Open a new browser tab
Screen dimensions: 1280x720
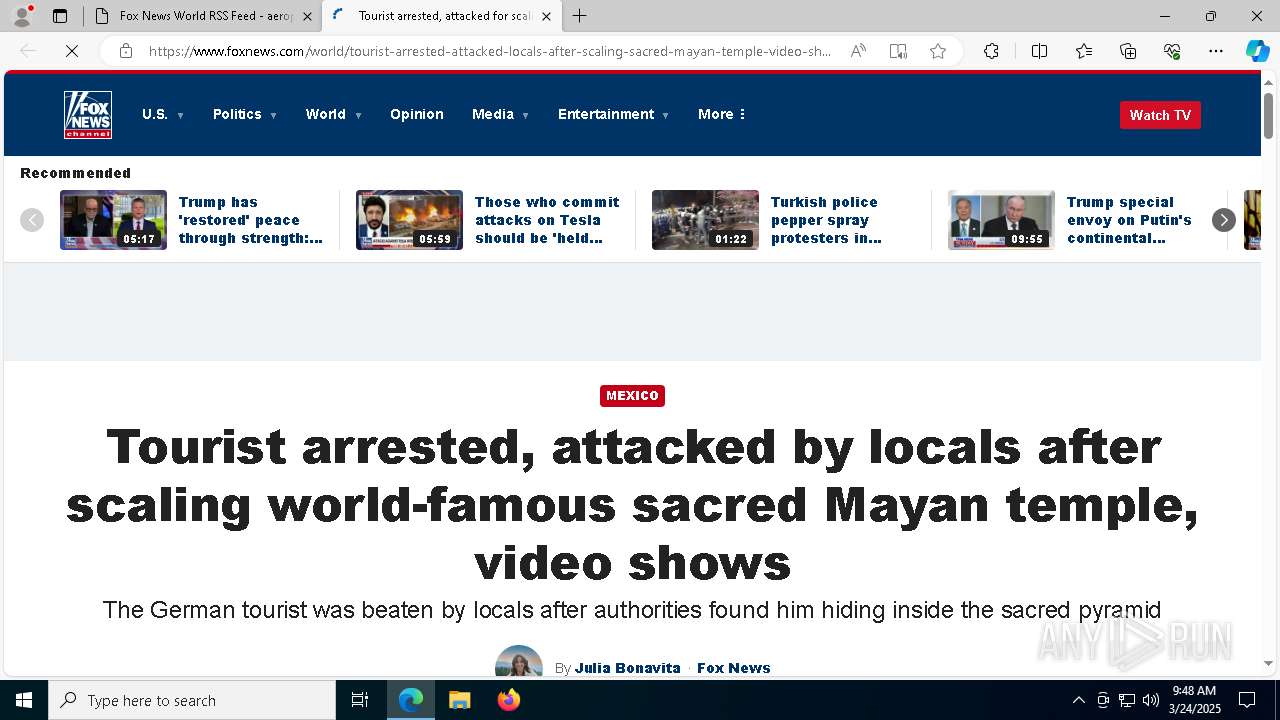[580, 16]
